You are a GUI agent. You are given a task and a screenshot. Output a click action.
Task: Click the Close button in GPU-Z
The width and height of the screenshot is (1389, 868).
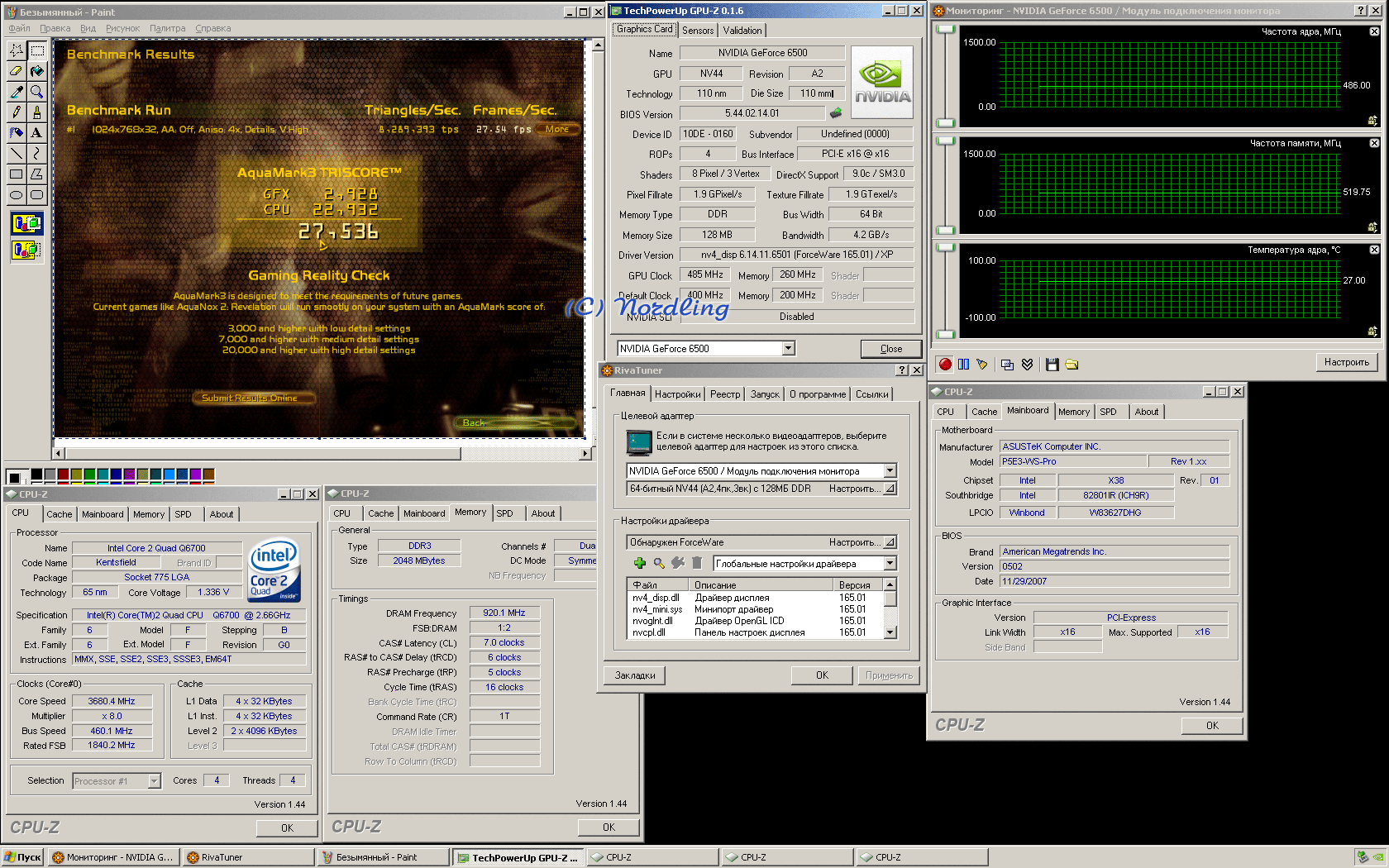(891, 349)
